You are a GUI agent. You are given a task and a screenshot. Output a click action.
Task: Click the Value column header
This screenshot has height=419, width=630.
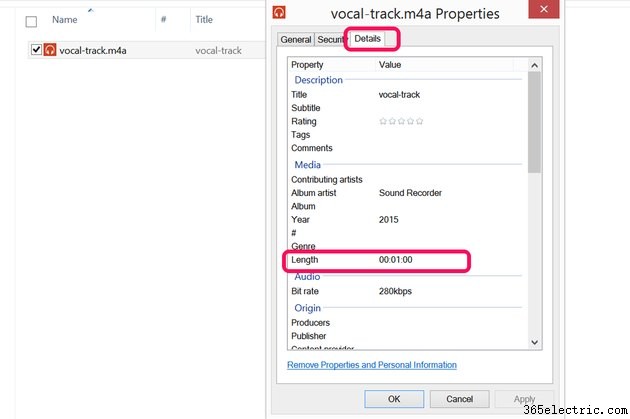coord(390,65)
